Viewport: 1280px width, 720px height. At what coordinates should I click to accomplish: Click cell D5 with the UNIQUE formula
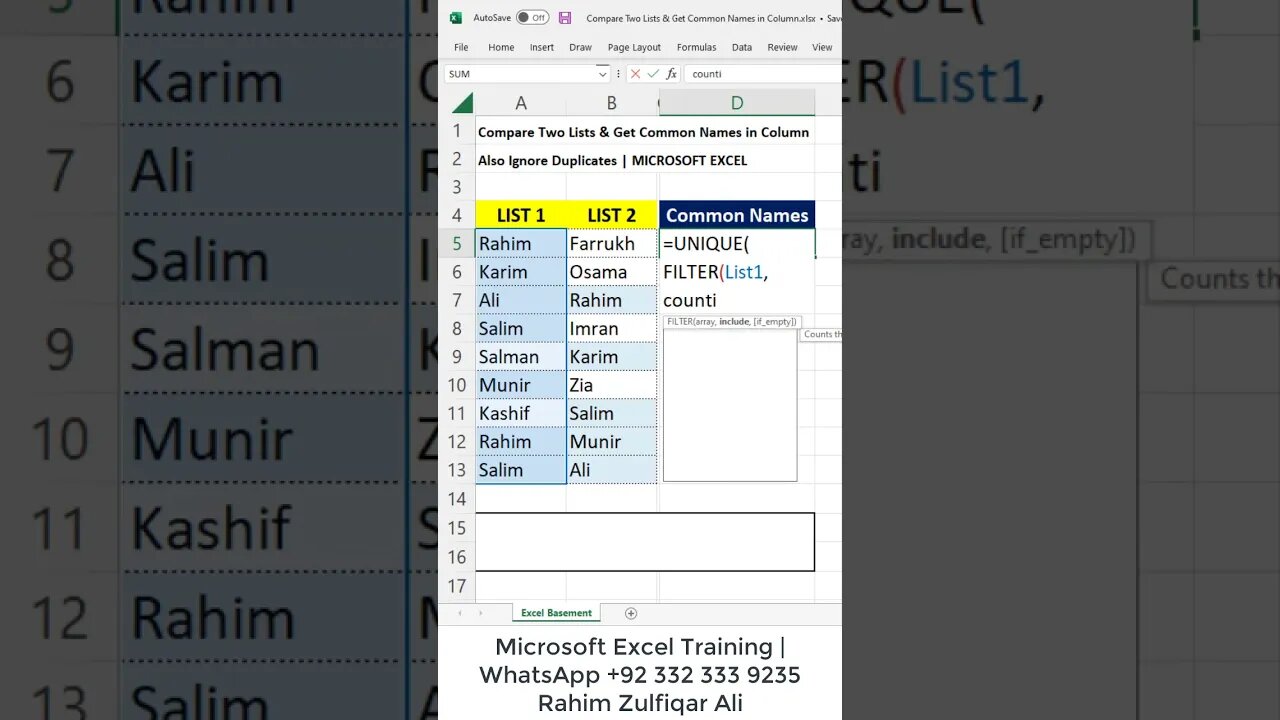[x=737, y=243]
